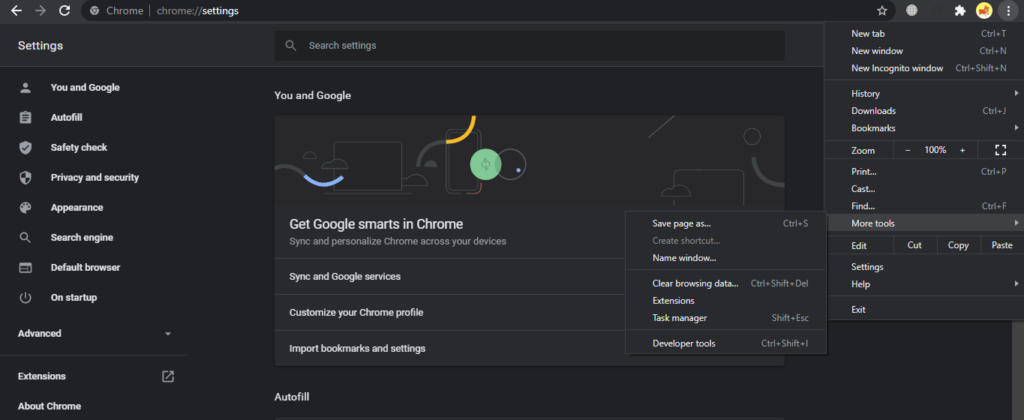Go back with the browser back arrow
1024x420 pixels.
click(16, 10)
